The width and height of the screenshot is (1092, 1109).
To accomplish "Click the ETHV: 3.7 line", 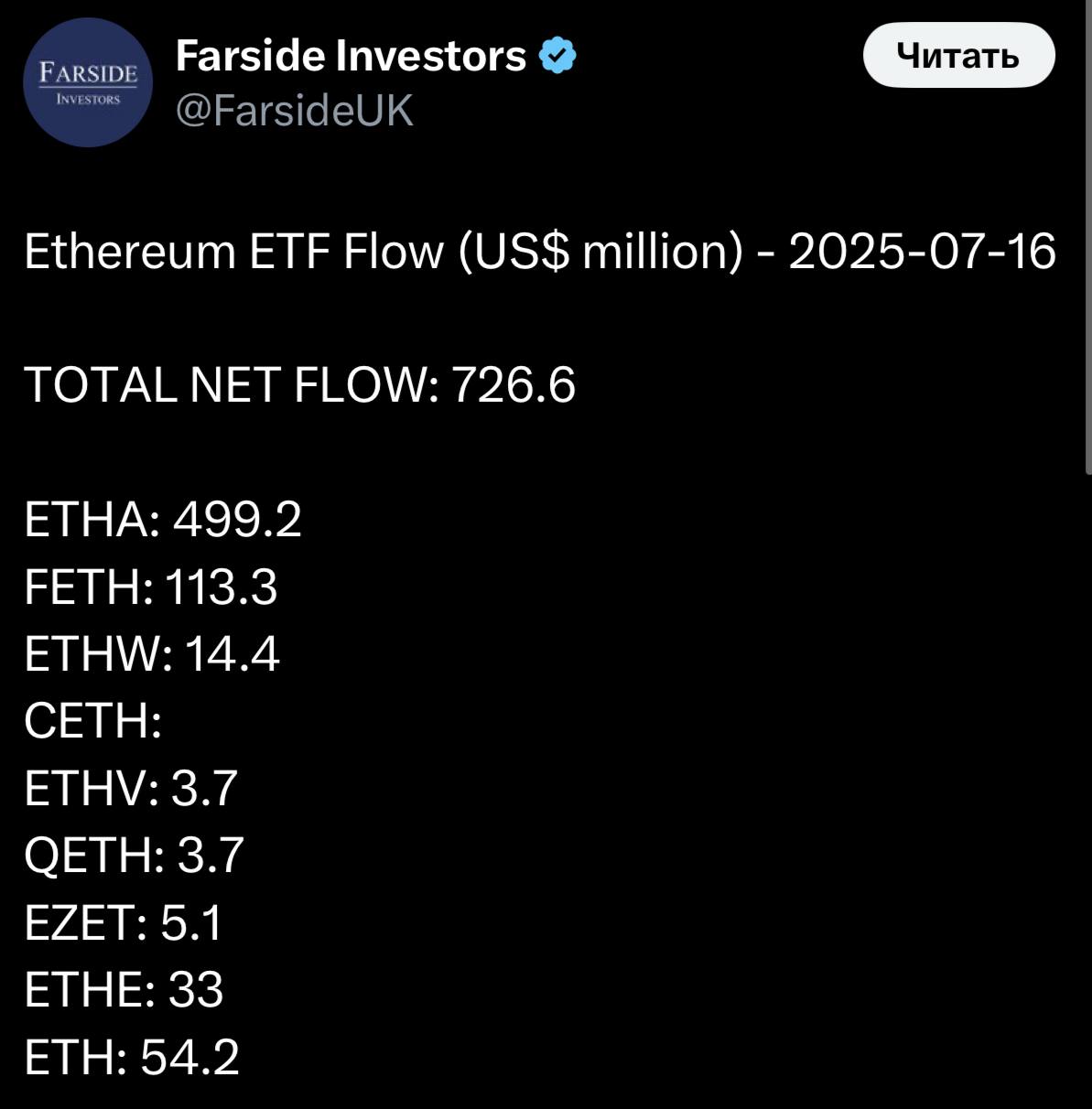I will click(x=131, y=788).
